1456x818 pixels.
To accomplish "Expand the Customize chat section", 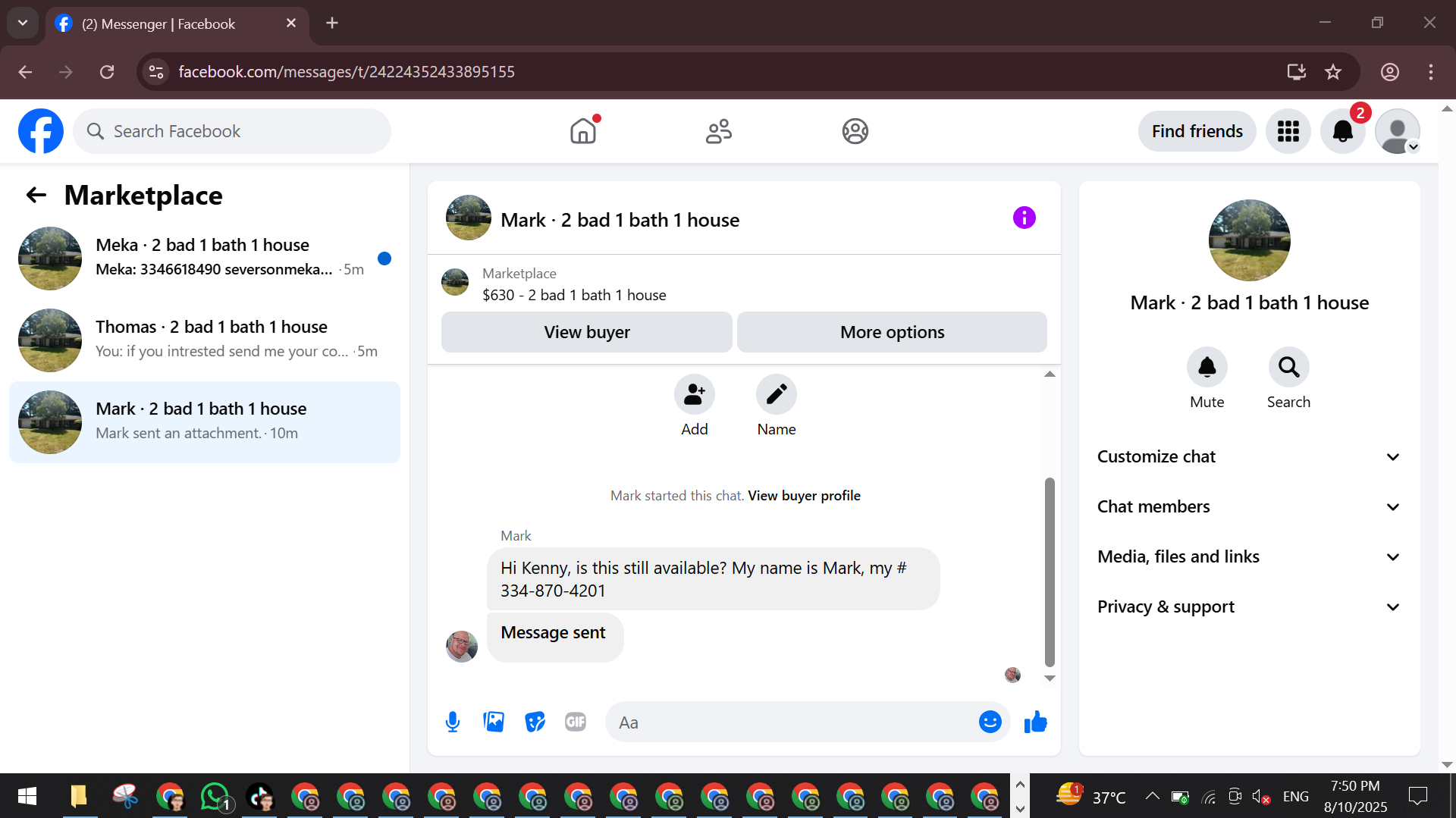I will [x=1249, y=456].
